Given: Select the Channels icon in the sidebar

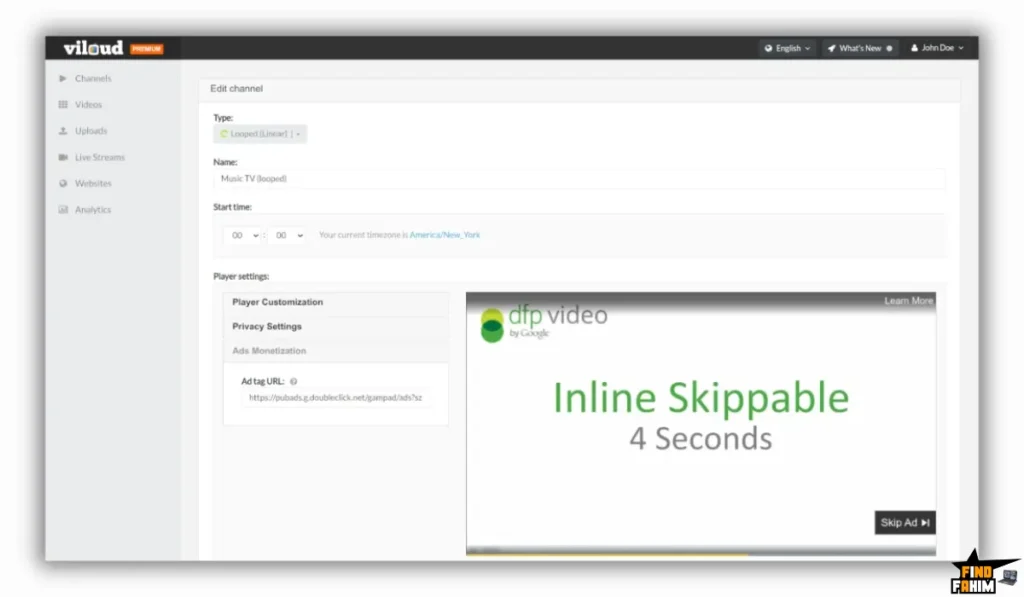Looking at the screenshot, I should (x=62, y=78).
